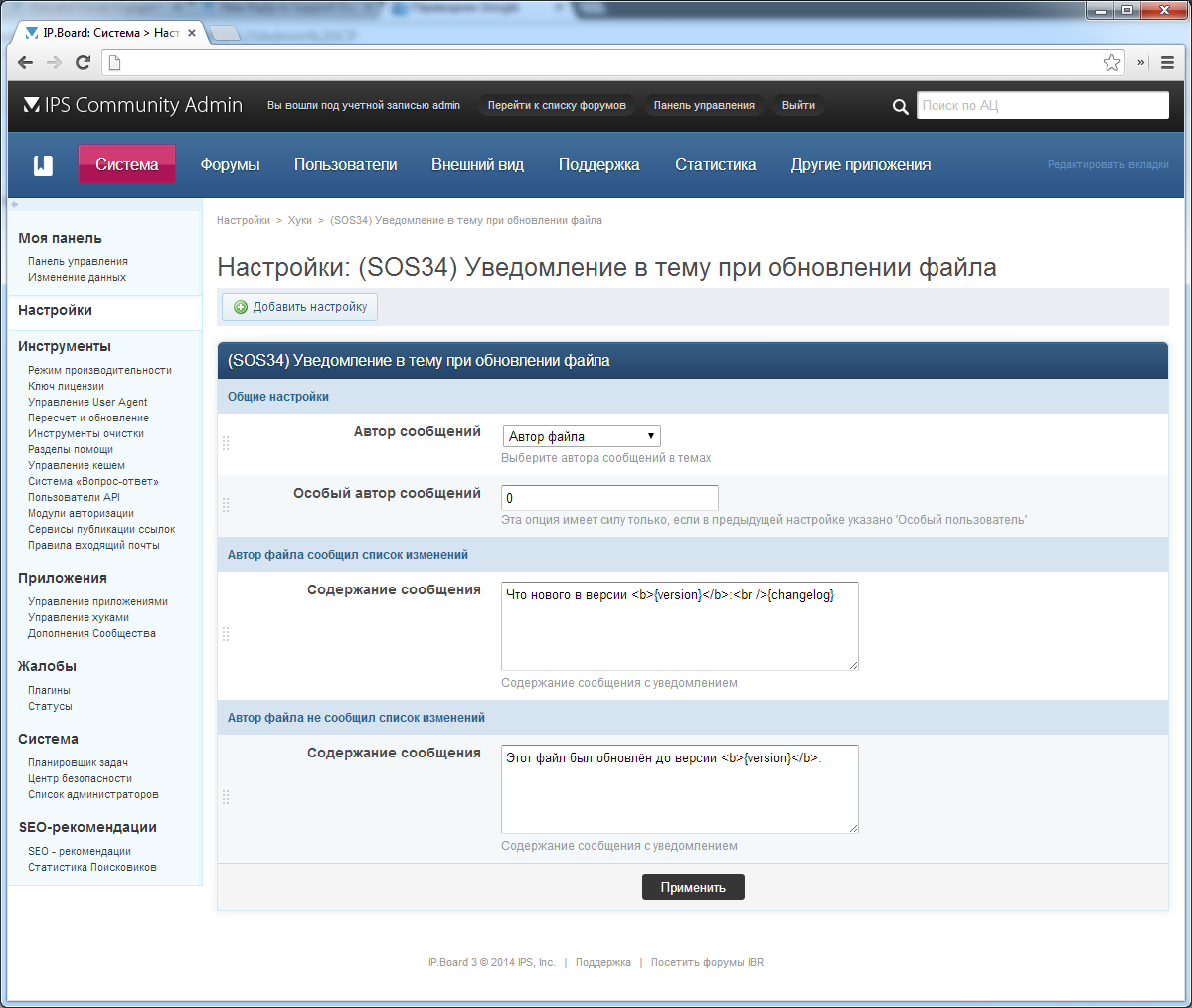Click Поддержка link in footer
Viewport: 1192px width, 1008px height.
[602, 962]
